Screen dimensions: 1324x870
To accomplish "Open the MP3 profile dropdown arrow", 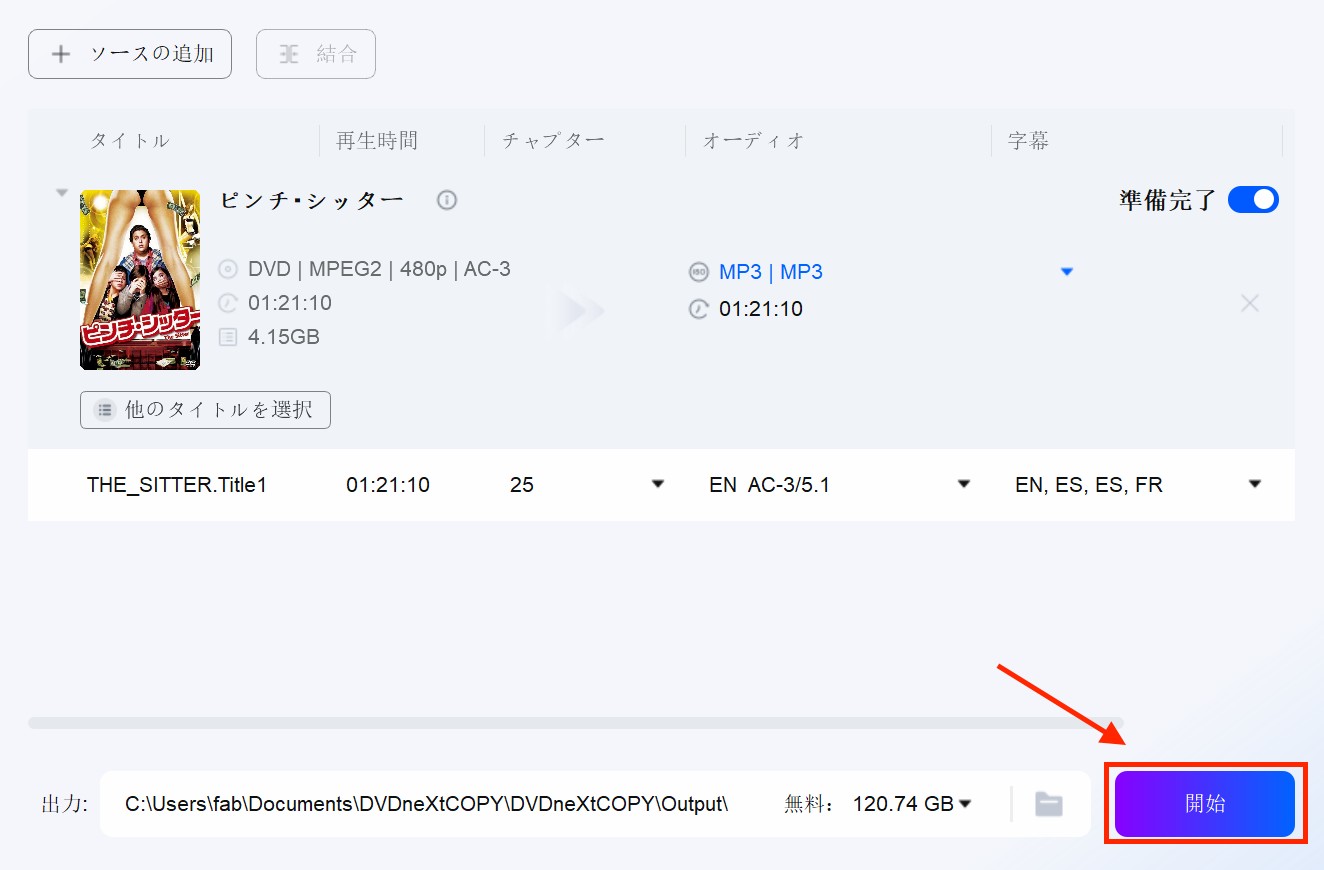I will 1067,271.
